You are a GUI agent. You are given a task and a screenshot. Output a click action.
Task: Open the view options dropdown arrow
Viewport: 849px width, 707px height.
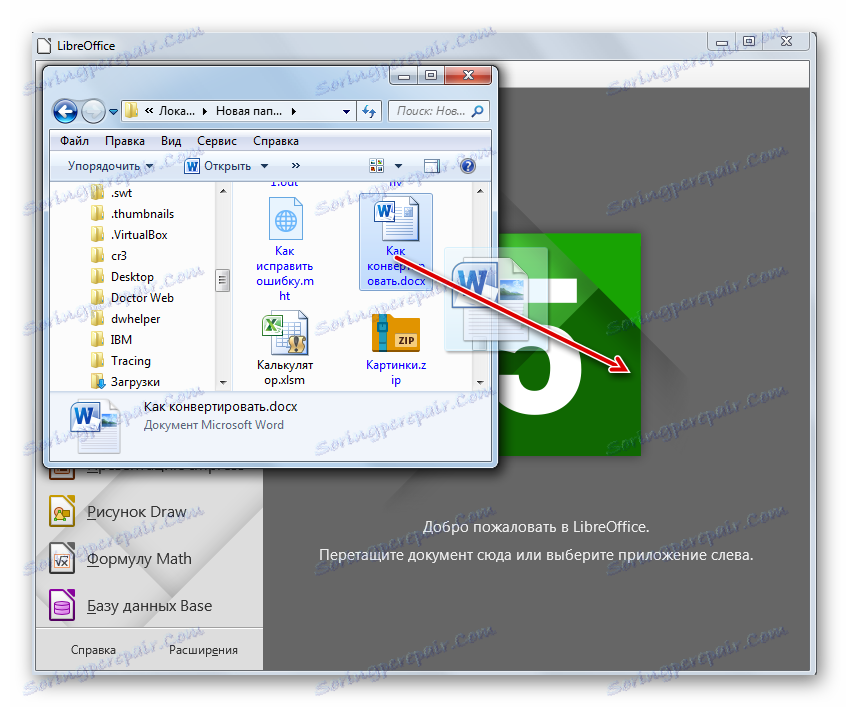coord(399,166)
